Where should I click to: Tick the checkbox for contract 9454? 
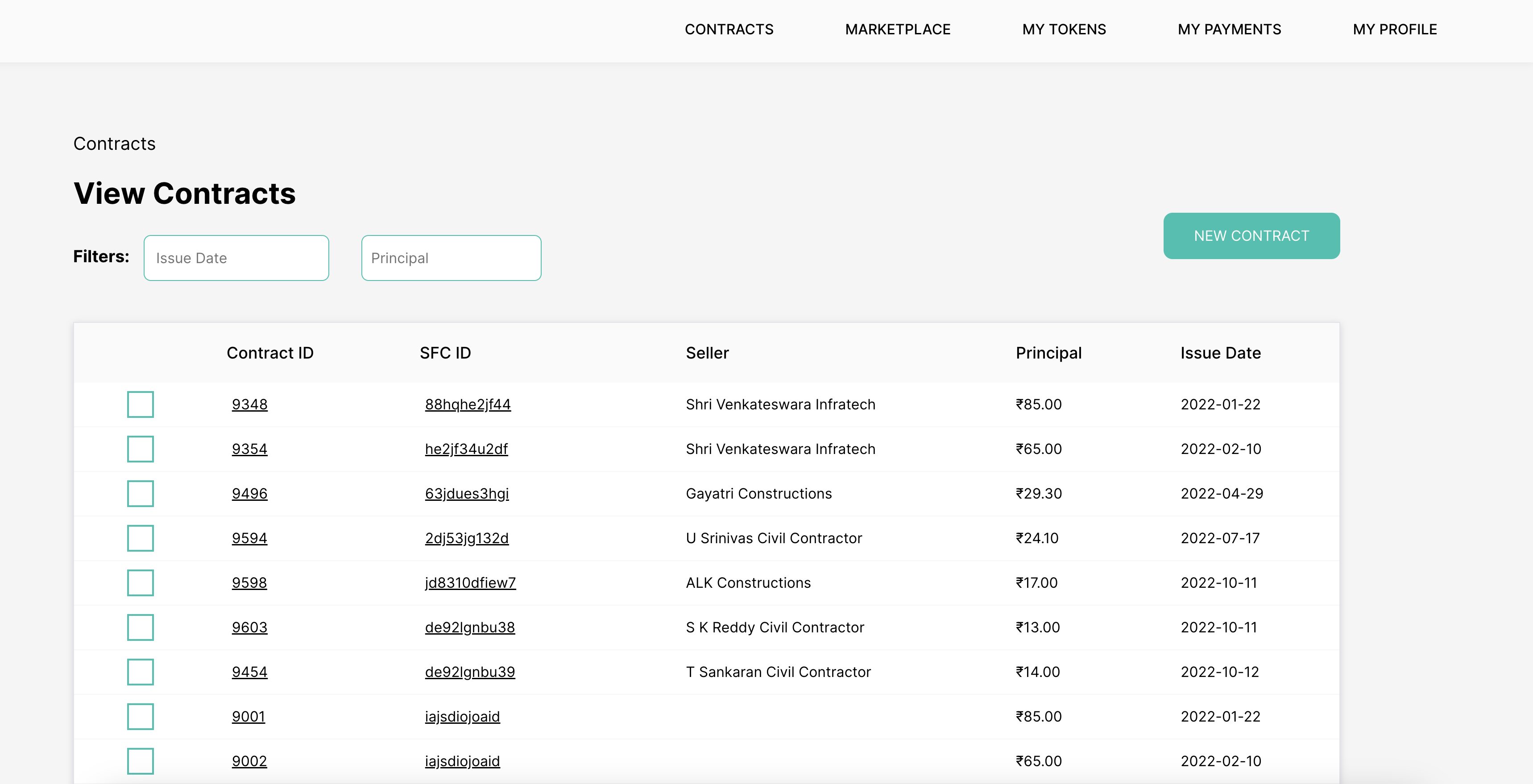point(141,672)
